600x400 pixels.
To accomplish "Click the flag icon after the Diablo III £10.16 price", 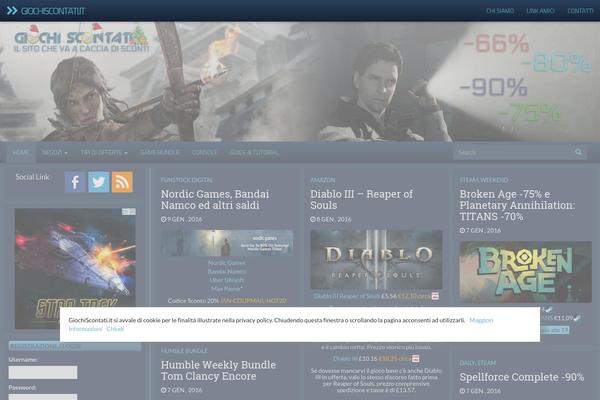I will tap(416, 359).
